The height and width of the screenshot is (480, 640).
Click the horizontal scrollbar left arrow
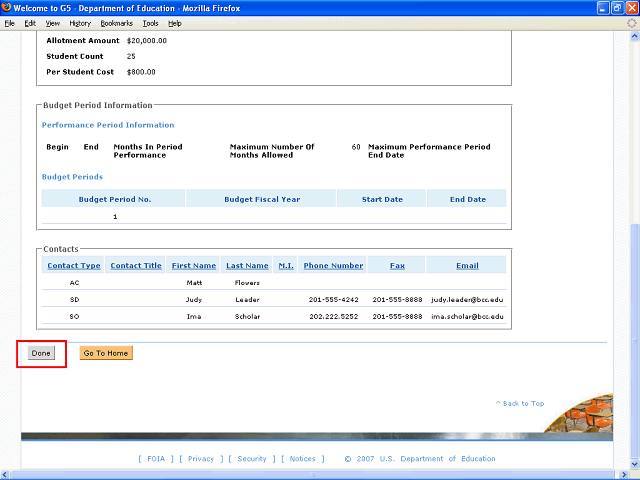pos(5,474)
